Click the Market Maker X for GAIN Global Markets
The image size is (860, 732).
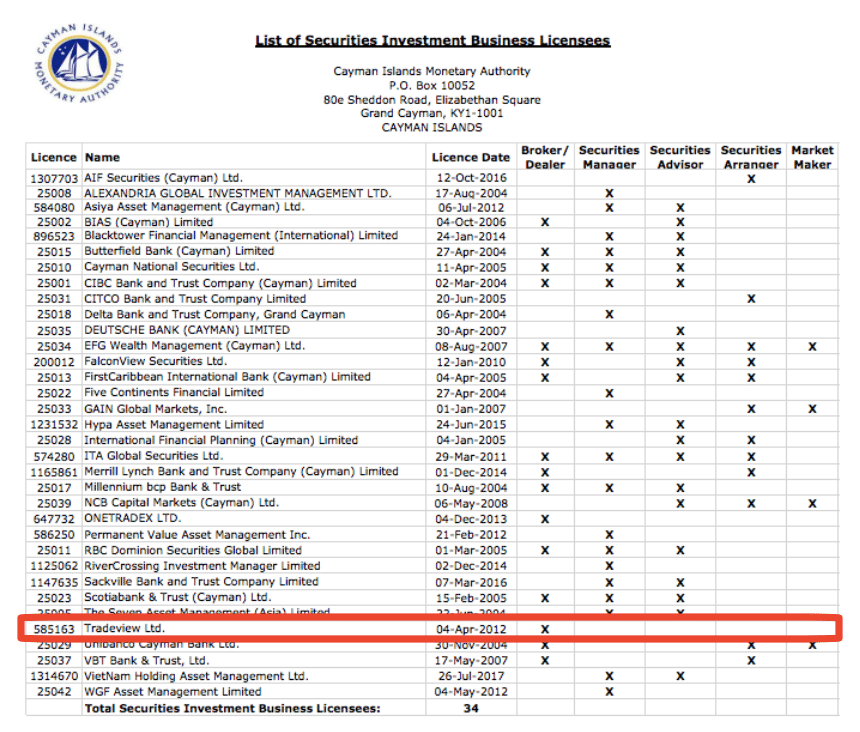tap(812, 409)
